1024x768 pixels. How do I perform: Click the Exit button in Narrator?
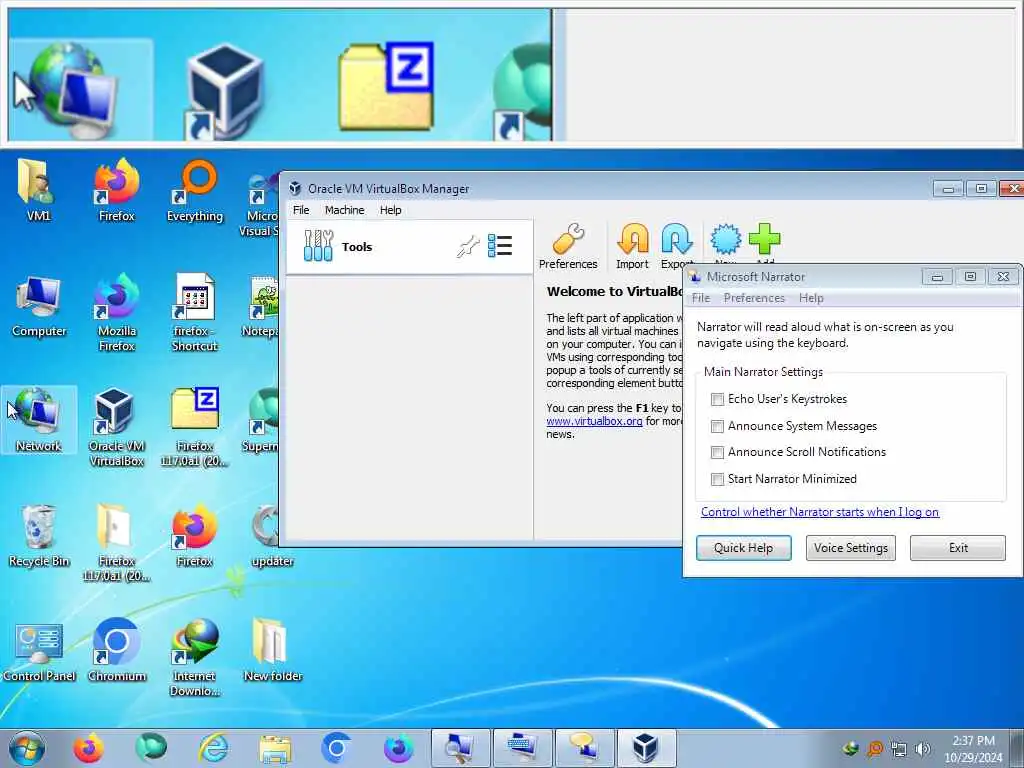957,548
